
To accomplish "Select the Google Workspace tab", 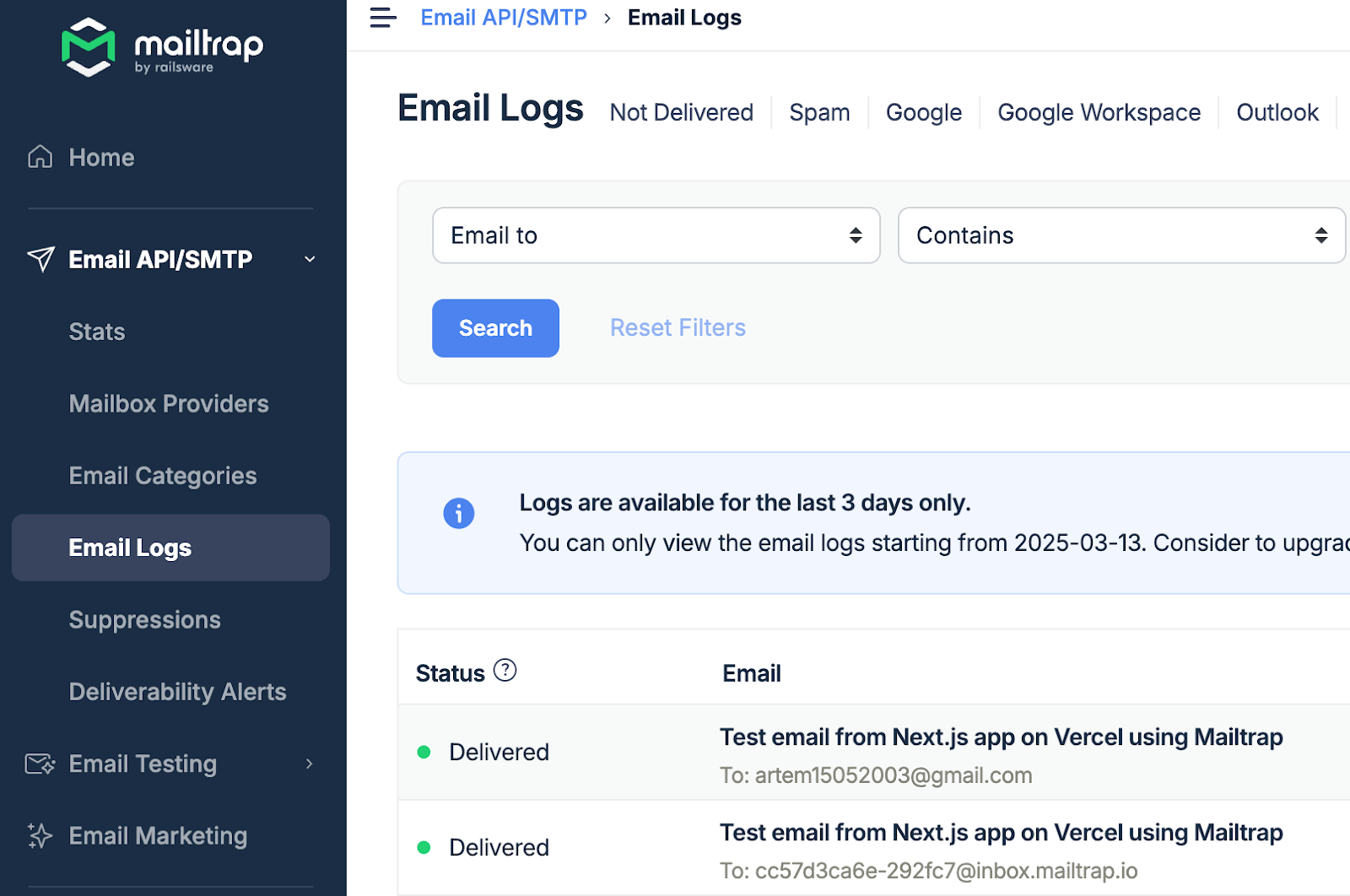I will [1099, 112].
